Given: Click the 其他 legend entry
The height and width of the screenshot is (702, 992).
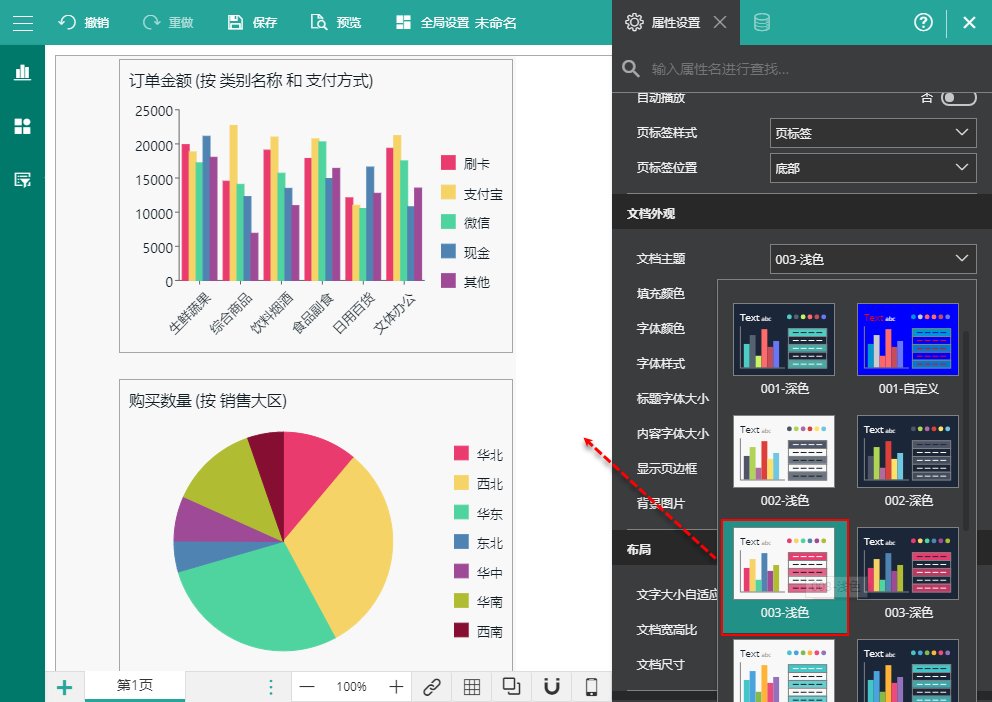Looking at the screenshot, I should [x=466, y=281].
